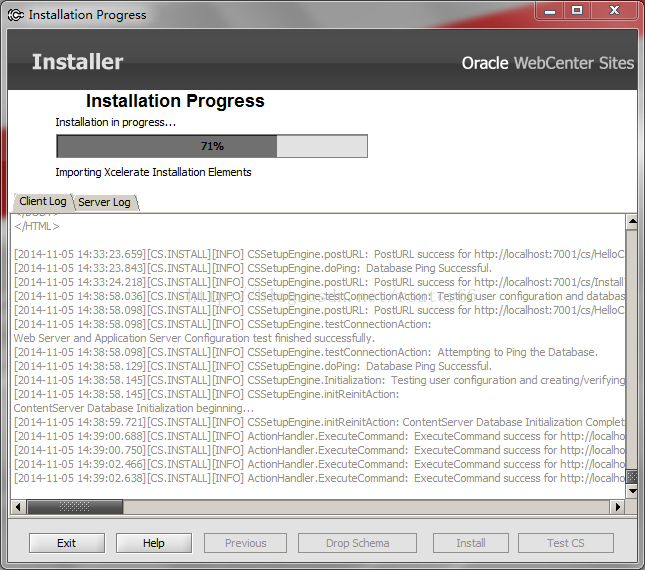This screenshot has height=570, width=645.
Task: Click the horizontal scroll right arrow
Action: (x=617, y=507)
